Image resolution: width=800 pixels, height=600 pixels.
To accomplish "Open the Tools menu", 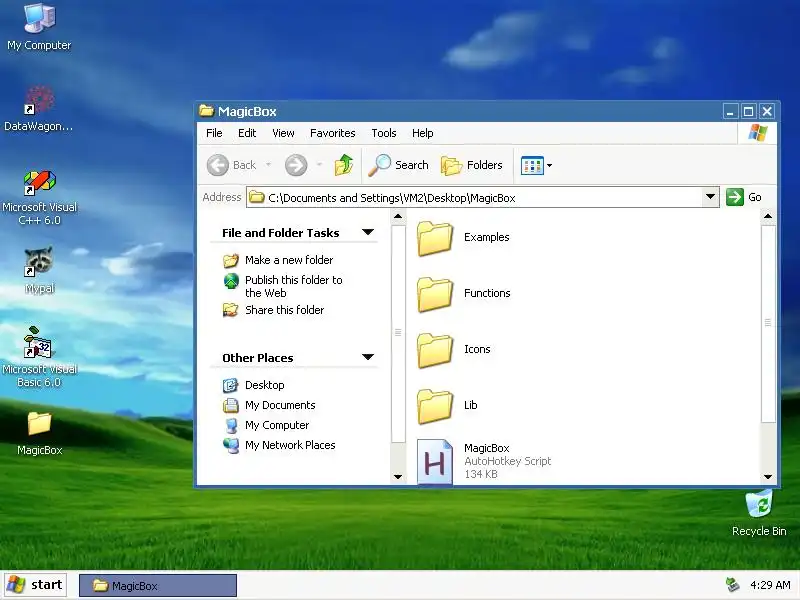I will pyautogui.click(x=384, y=133).
